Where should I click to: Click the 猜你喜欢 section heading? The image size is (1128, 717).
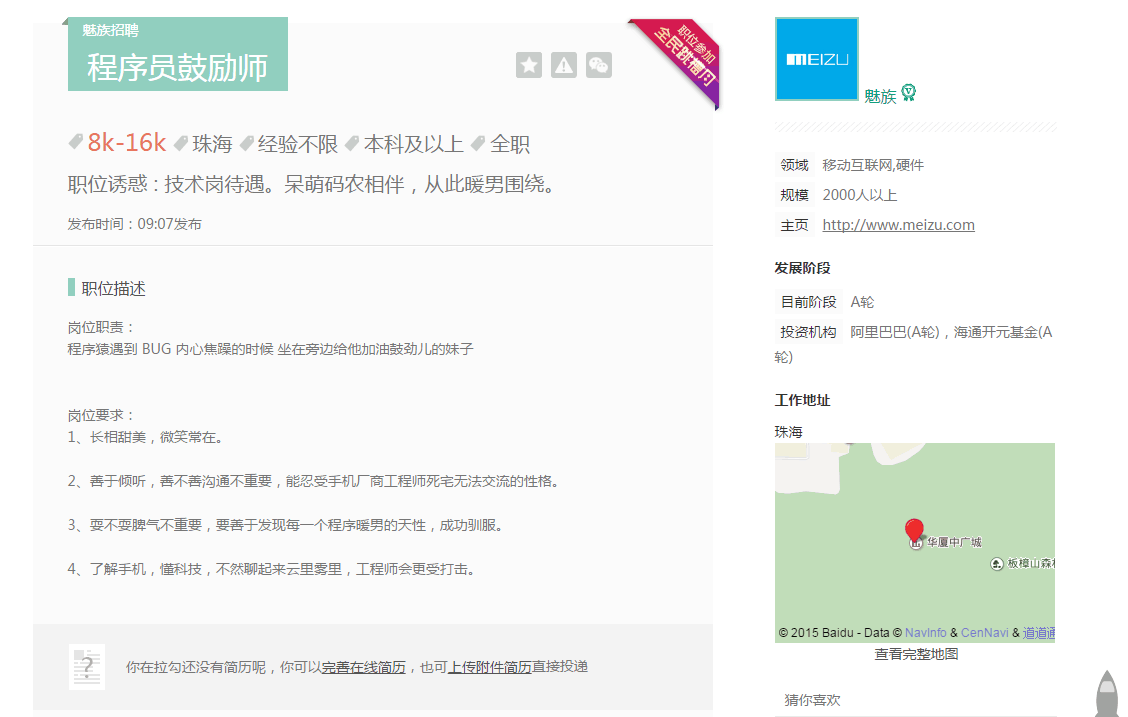[x=812, y=700]
